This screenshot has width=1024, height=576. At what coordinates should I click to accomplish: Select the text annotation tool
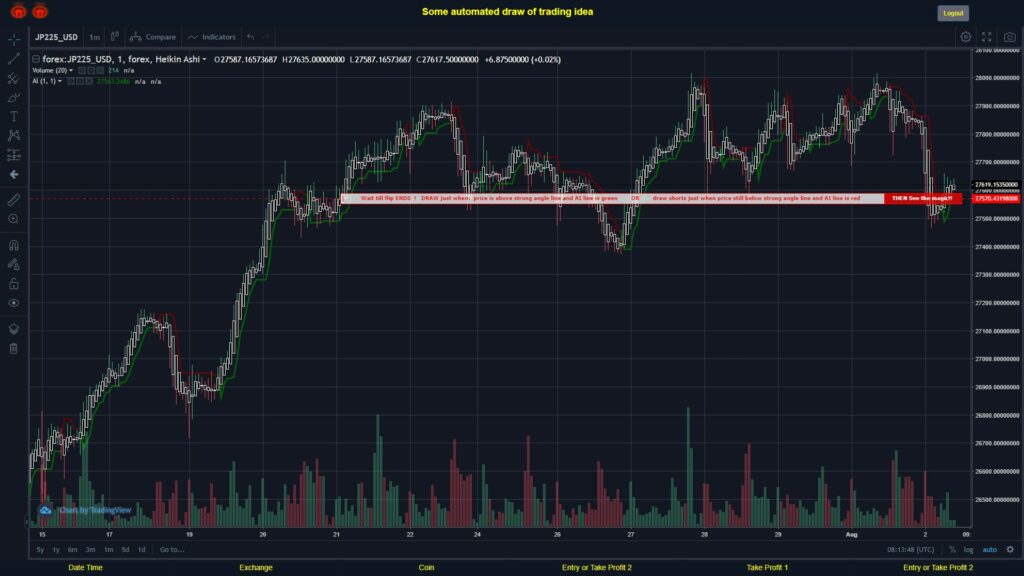(14, 116)
